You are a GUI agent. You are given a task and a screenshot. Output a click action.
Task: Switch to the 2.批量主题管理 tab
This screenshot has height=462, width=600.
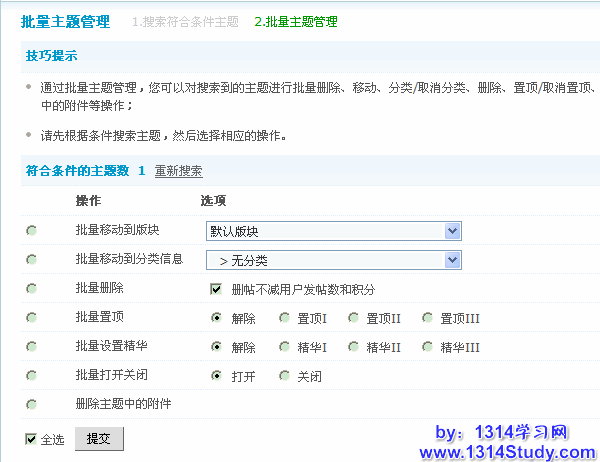point(296,21)
